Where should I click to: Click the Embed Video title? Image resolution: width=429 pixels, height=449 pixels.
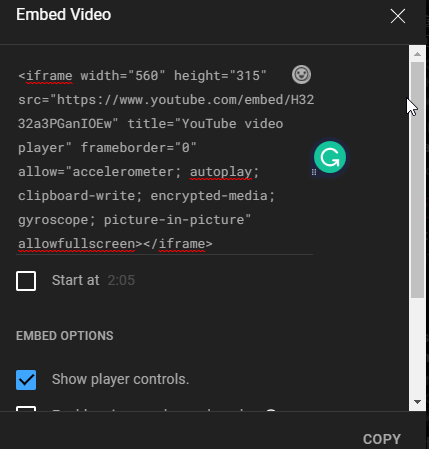[64, 15]
